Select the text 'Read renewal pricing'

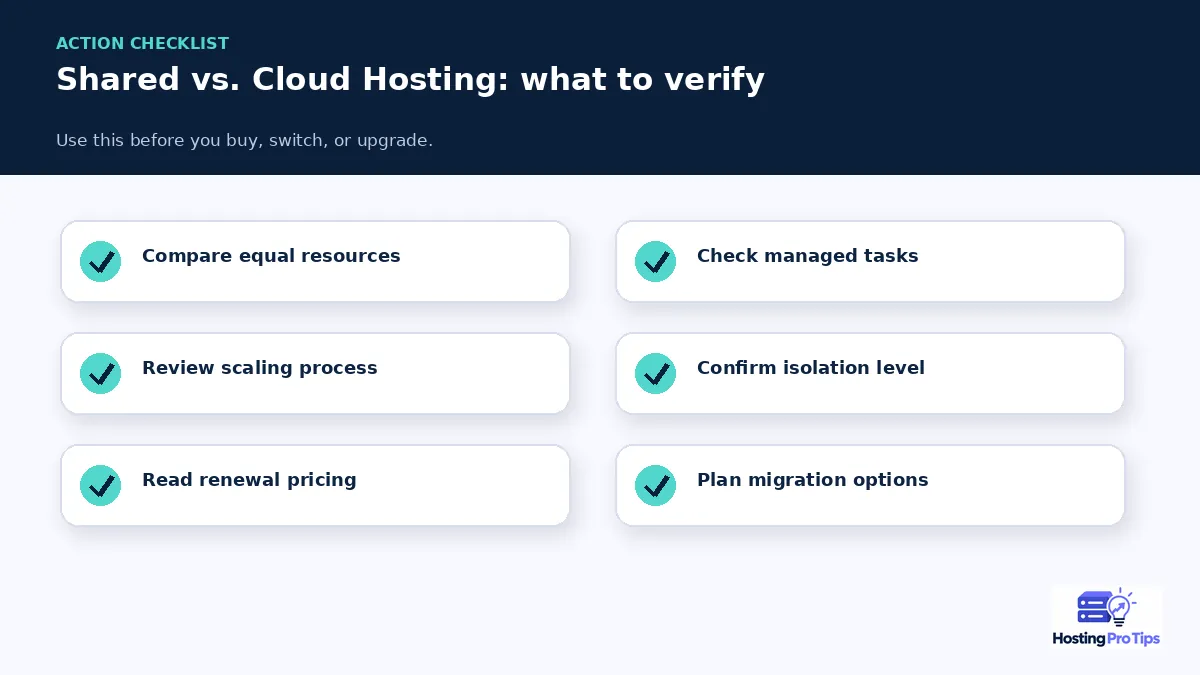pos(249,480)
